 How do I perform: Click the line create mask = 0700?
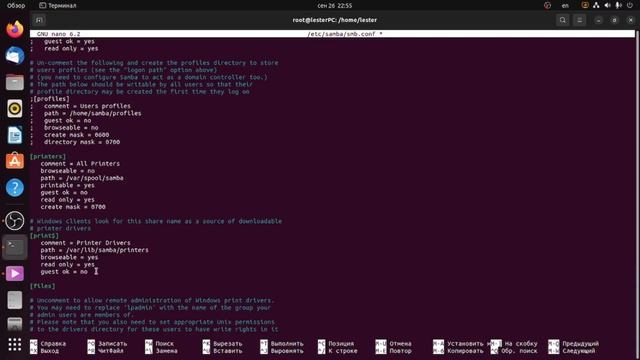(x=73, y=207)
